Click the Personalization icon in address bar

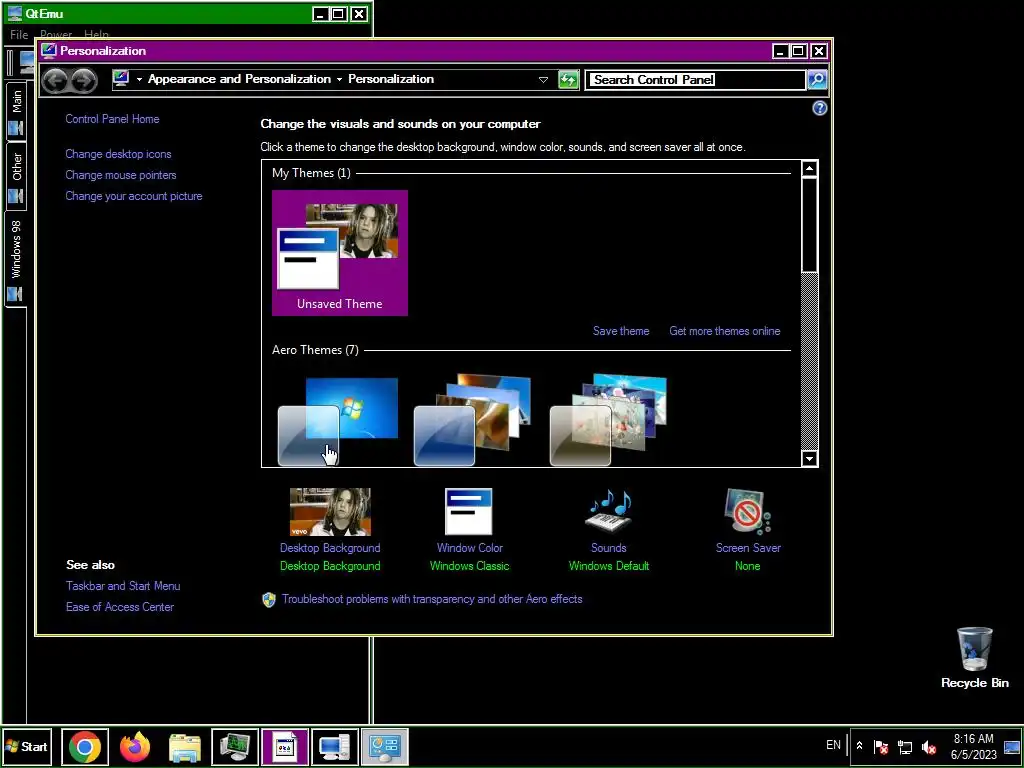click(121, 79)
